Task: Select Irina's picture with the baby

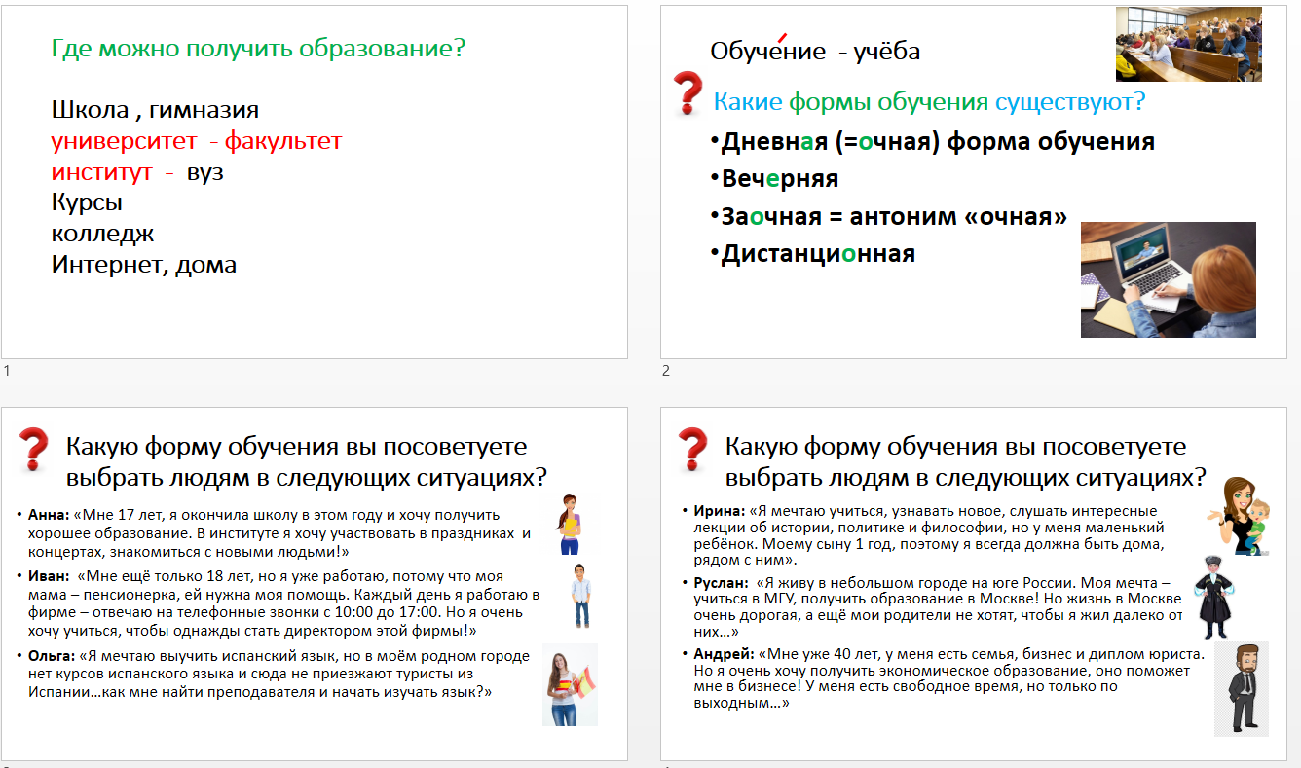Action: coord(1236,515)
